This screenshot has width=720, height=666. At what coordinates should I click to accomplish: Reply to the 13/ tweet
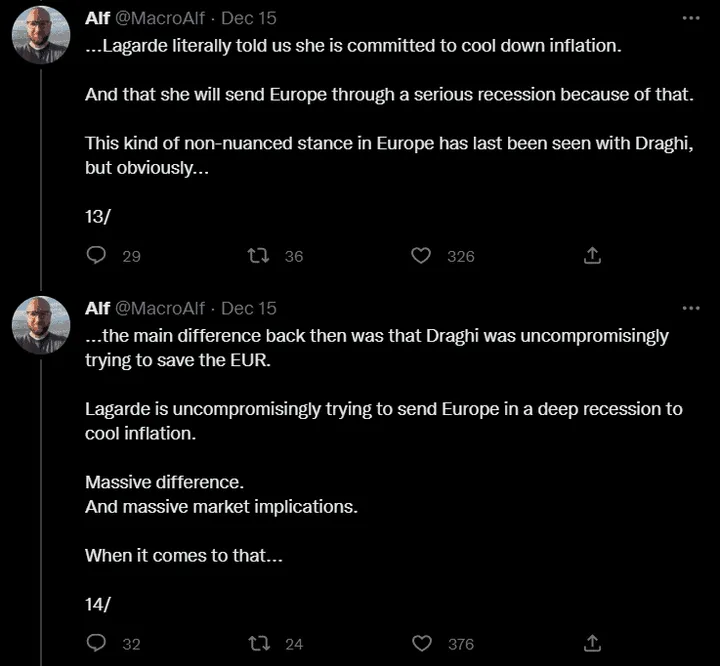pyautogui.click(x=97, y=256)
